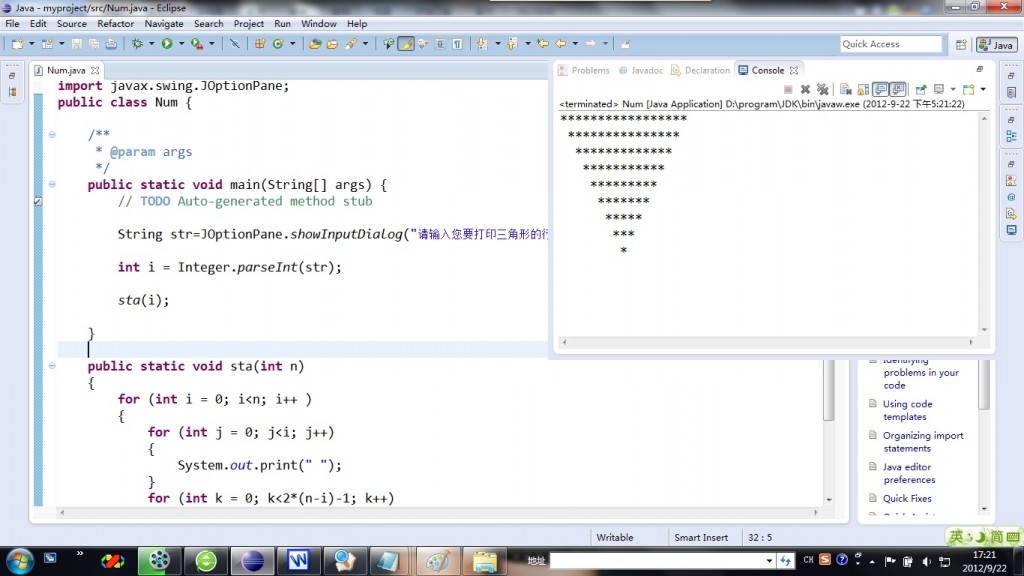Screen dimensions: 1024x576
Task: Open the Quick Fixes help link
Action: 909,498
